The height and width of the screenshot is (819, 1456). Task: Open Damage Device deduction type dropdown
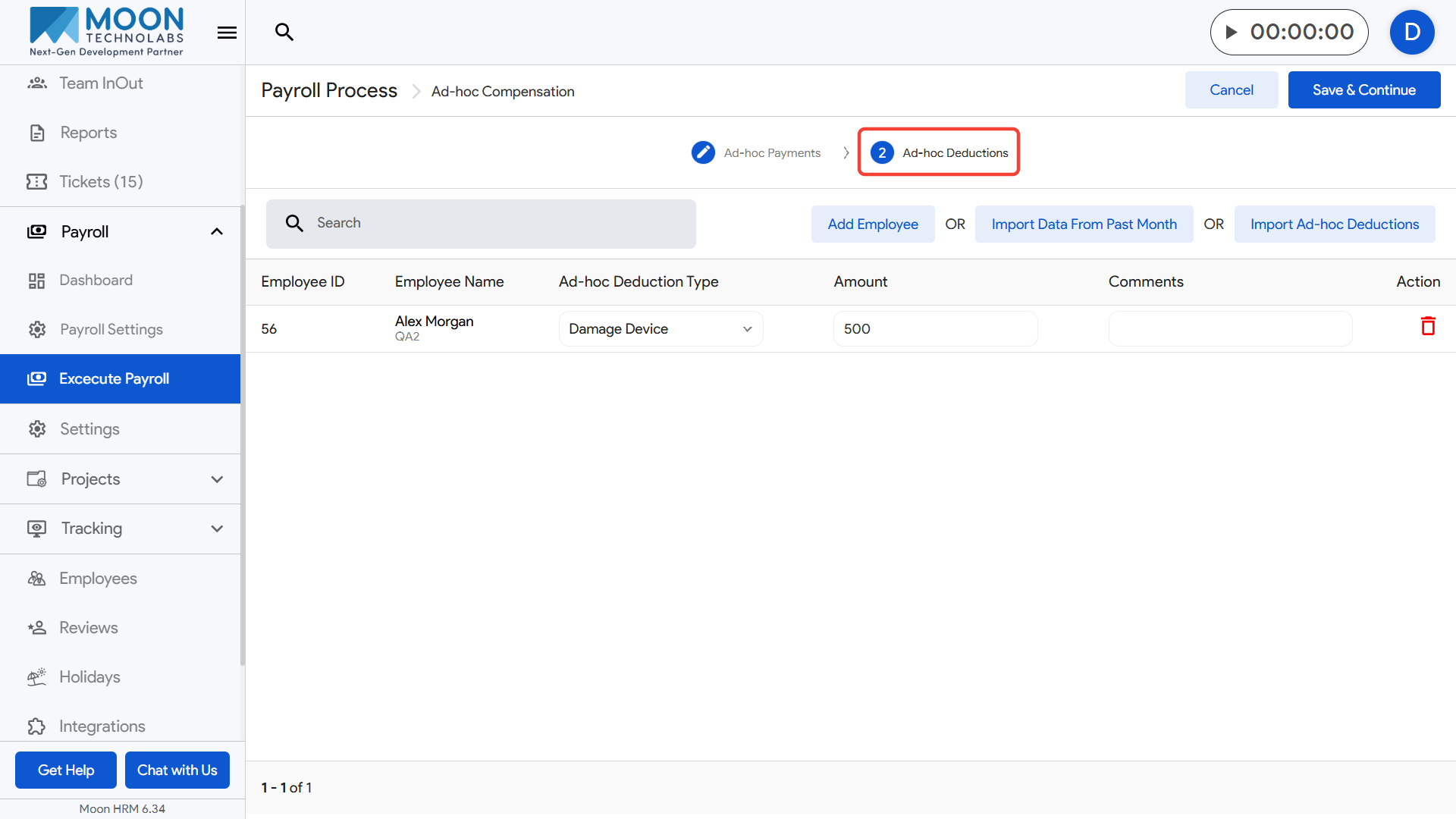point(661,329)
